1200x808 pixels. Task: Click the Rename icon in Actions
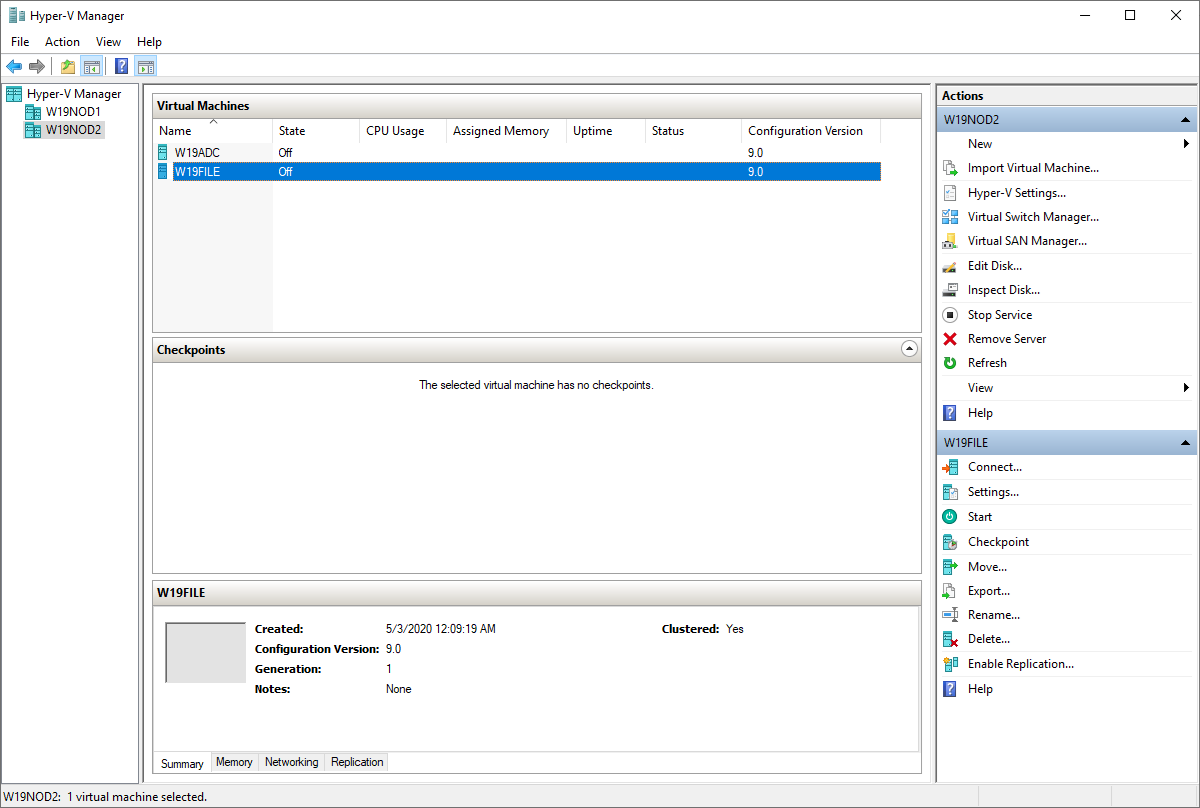coord(950,615)
